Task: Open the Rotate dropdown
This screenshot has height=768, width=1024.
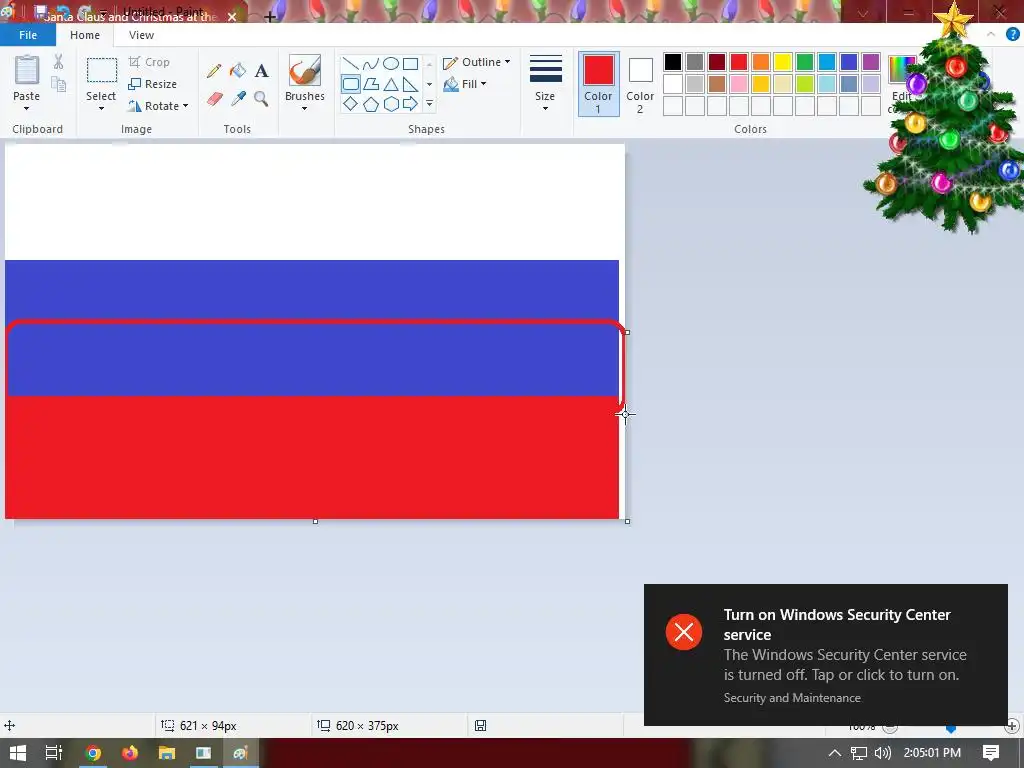Action: [x=158, y=106]
